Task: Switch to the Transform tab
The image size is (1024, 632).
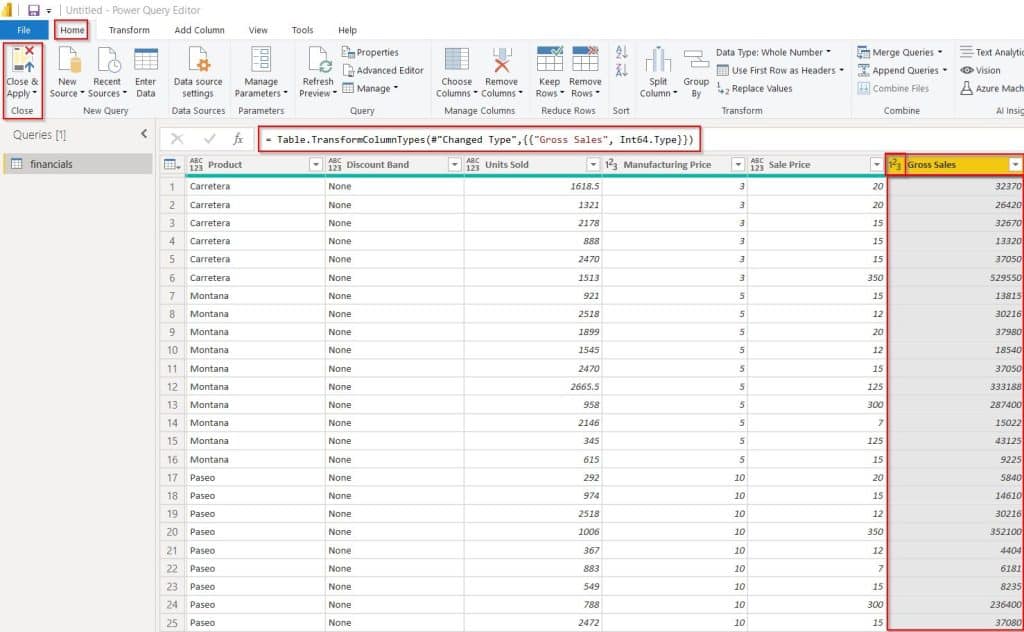Action: pos(129,30)
